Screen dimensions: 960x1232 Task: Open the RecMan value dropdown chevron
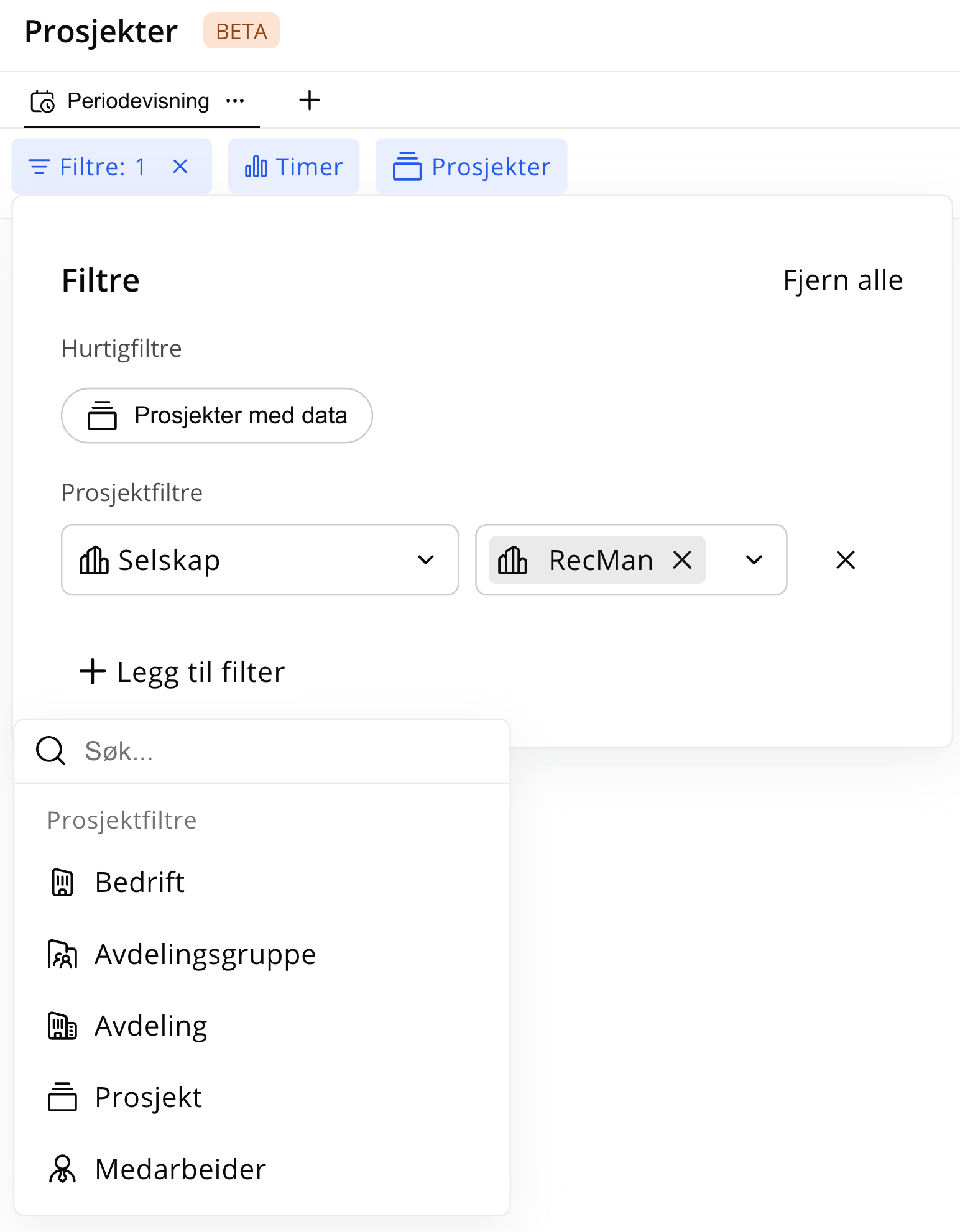coord(754,560)
